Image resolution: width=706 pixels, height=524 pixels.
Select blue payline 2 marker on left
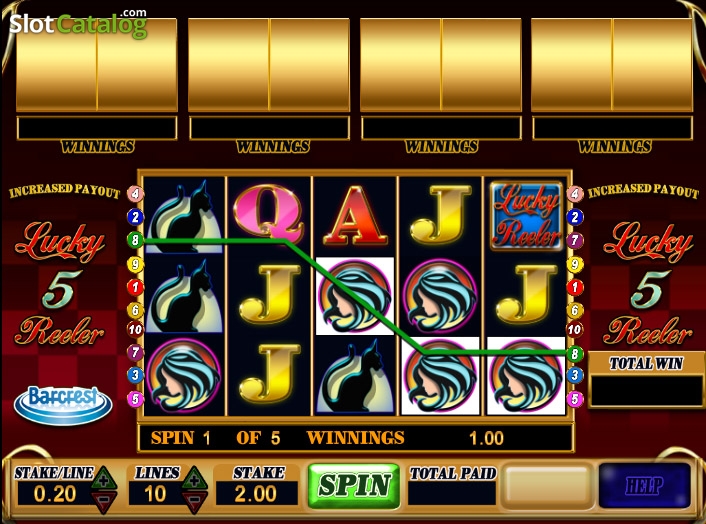(x=135, y=217)
